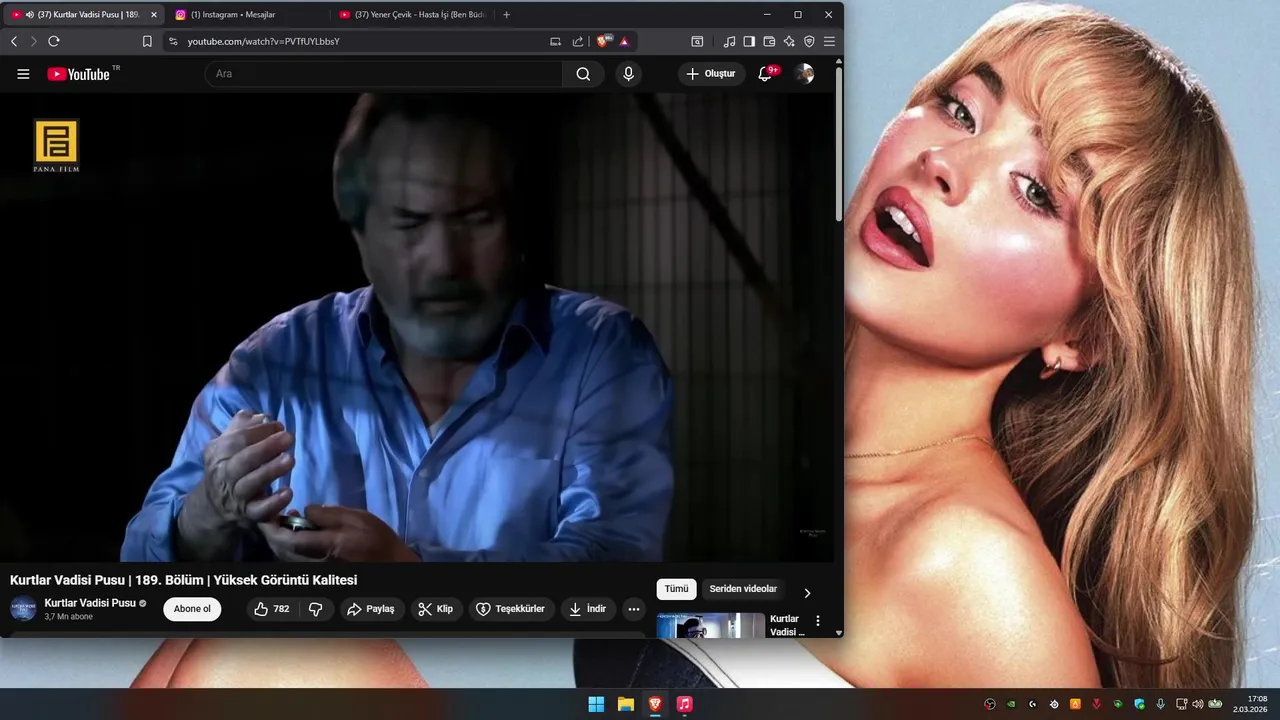Screen dimensions: 1280x720
Task: Switch to the Instagram Mesajlar tab
Action: (x=244, y=15)
